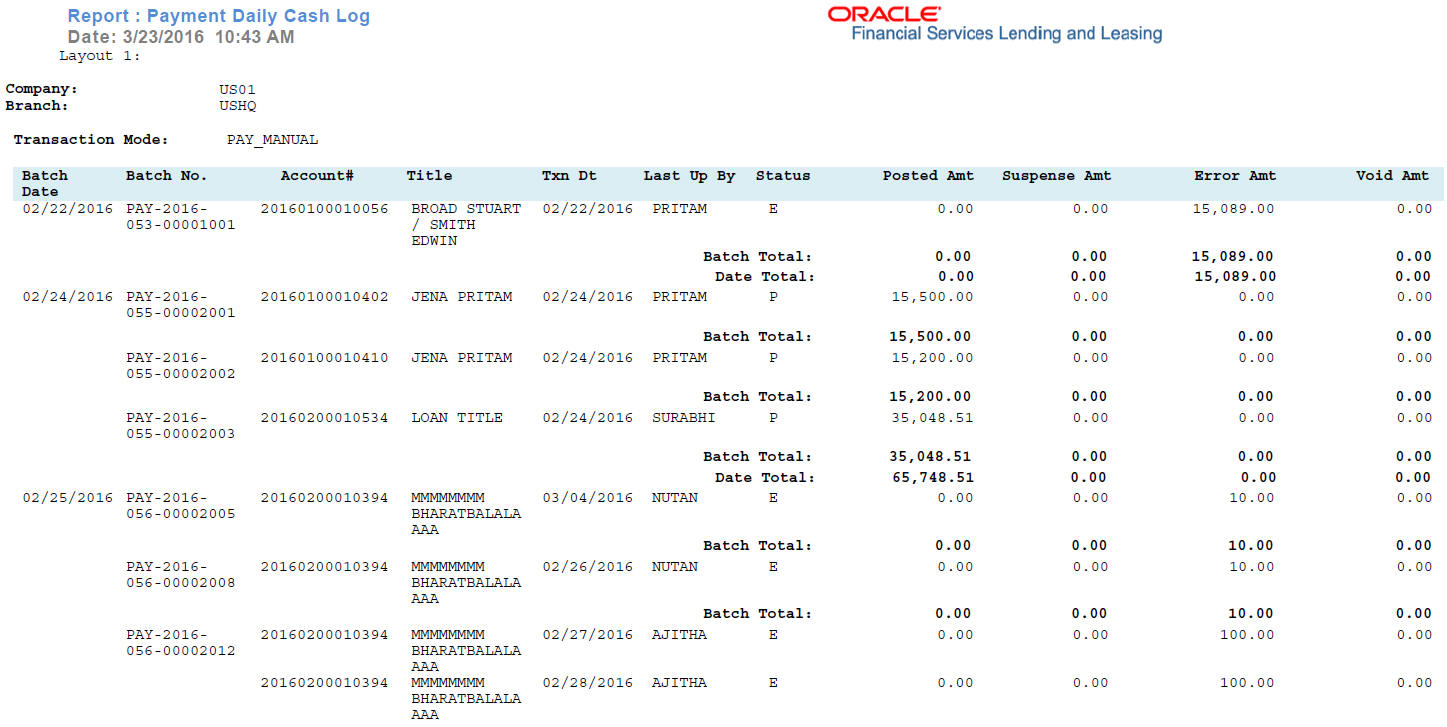Click the 'Batch Date' column header
The width and height of the screenshot is (1447, 727).
45,183
